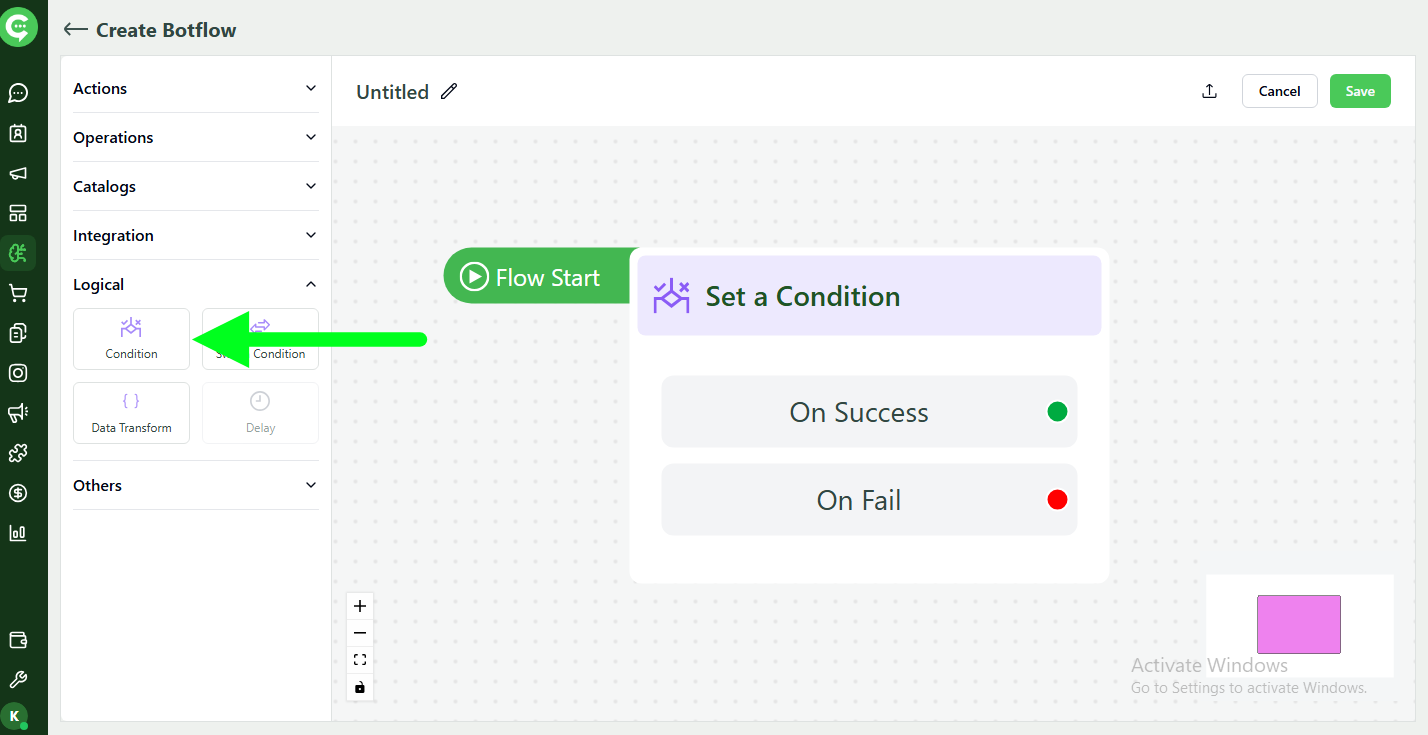The image size is (1428, 735).
Task: Cancel creating the botflow
Action: click(x=1279, y=90)
